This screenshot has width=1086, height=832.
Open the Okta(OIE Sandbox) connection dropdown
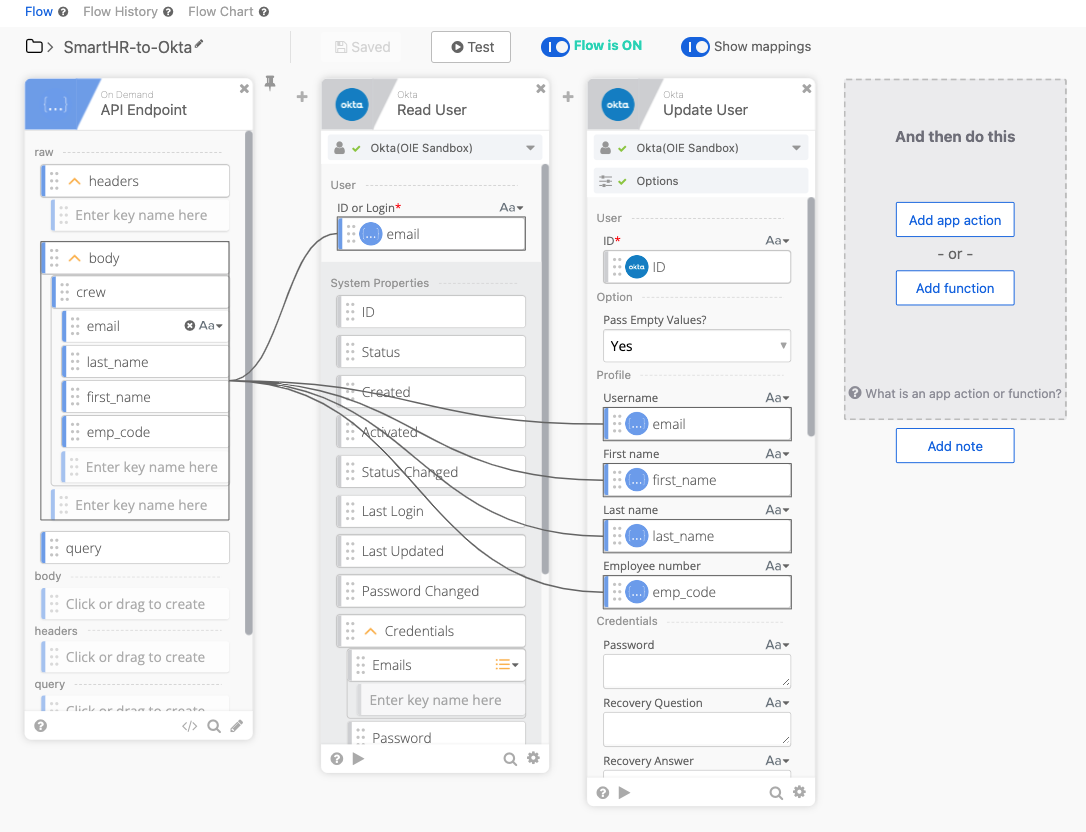click(435, 146)
